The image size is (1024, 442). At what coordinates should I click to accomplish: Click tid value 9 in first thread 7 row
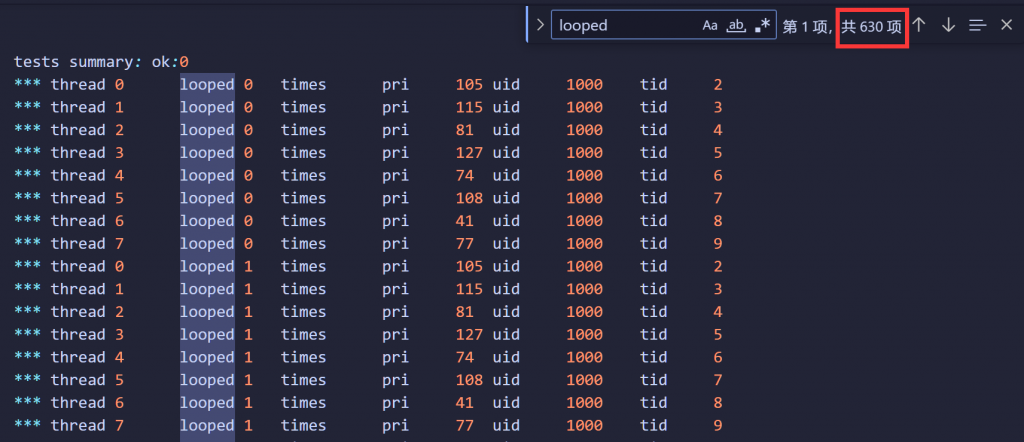click(718, 244)
